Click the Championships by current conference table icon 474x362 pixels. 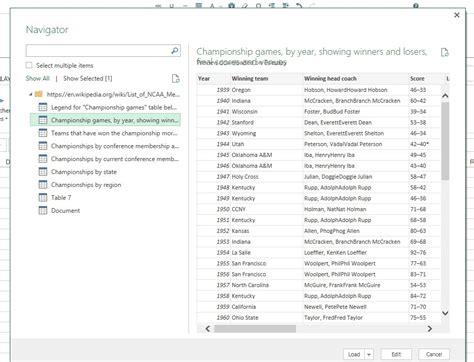point(43,159)
